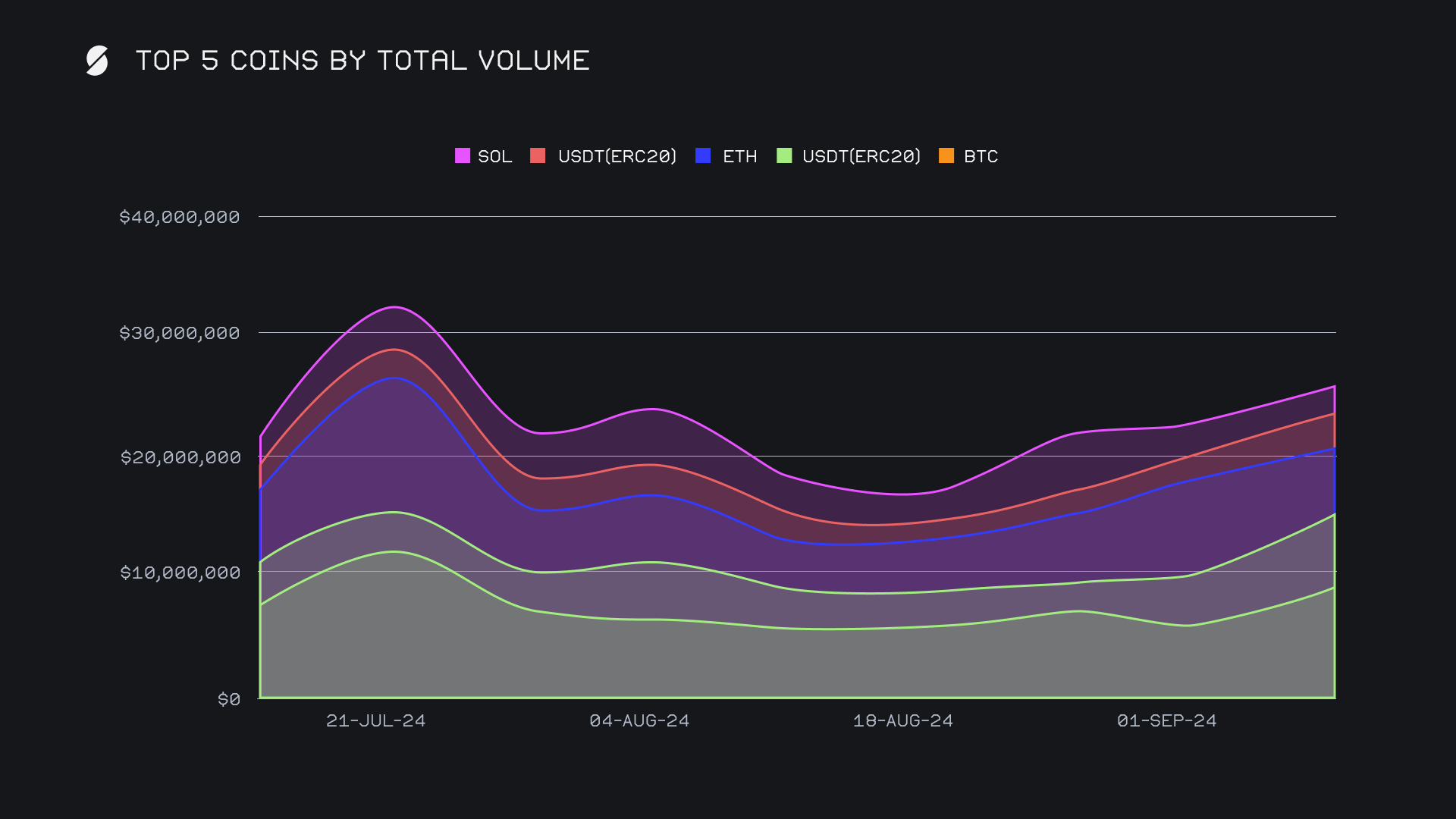Select the 04-AUG-24 date on the x-axis

pyautogui.click(x=639, y=721)
